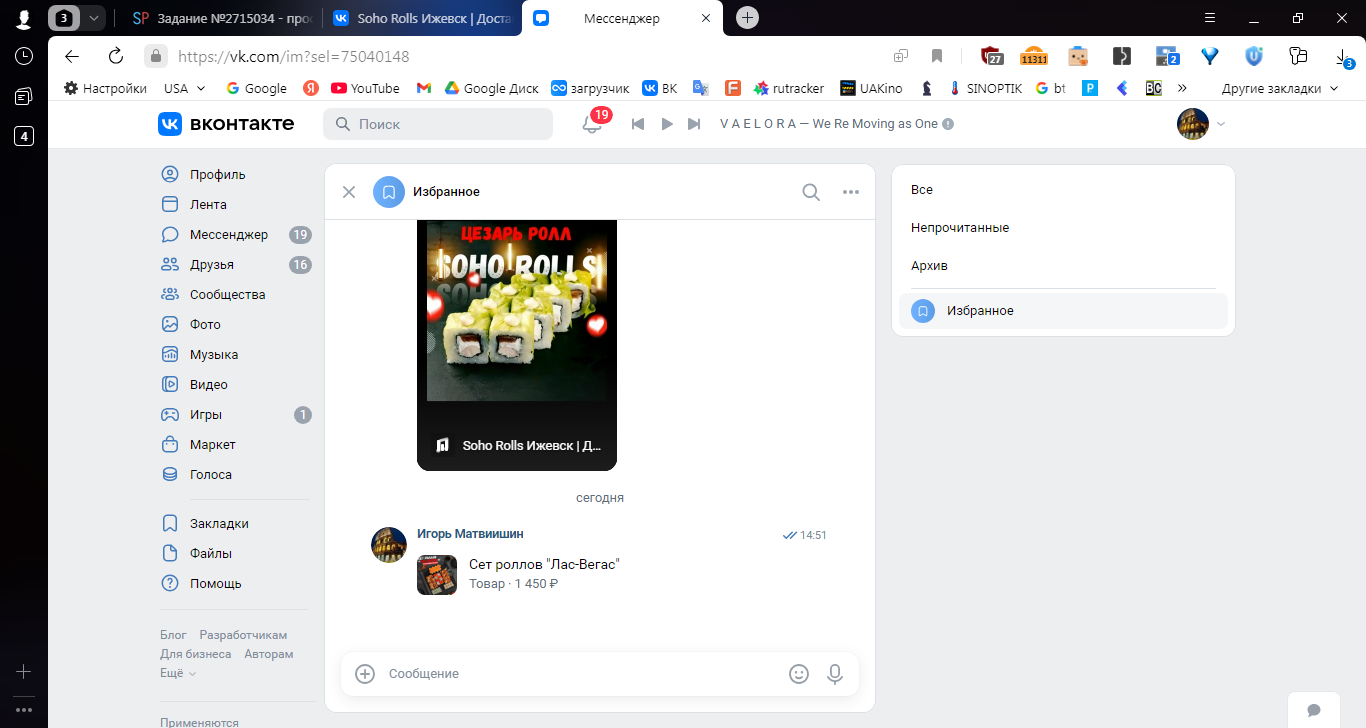The image size is (1366, 728).
Task: Go to the ВКонтакте logo home
Action: (x=226, y=124)
